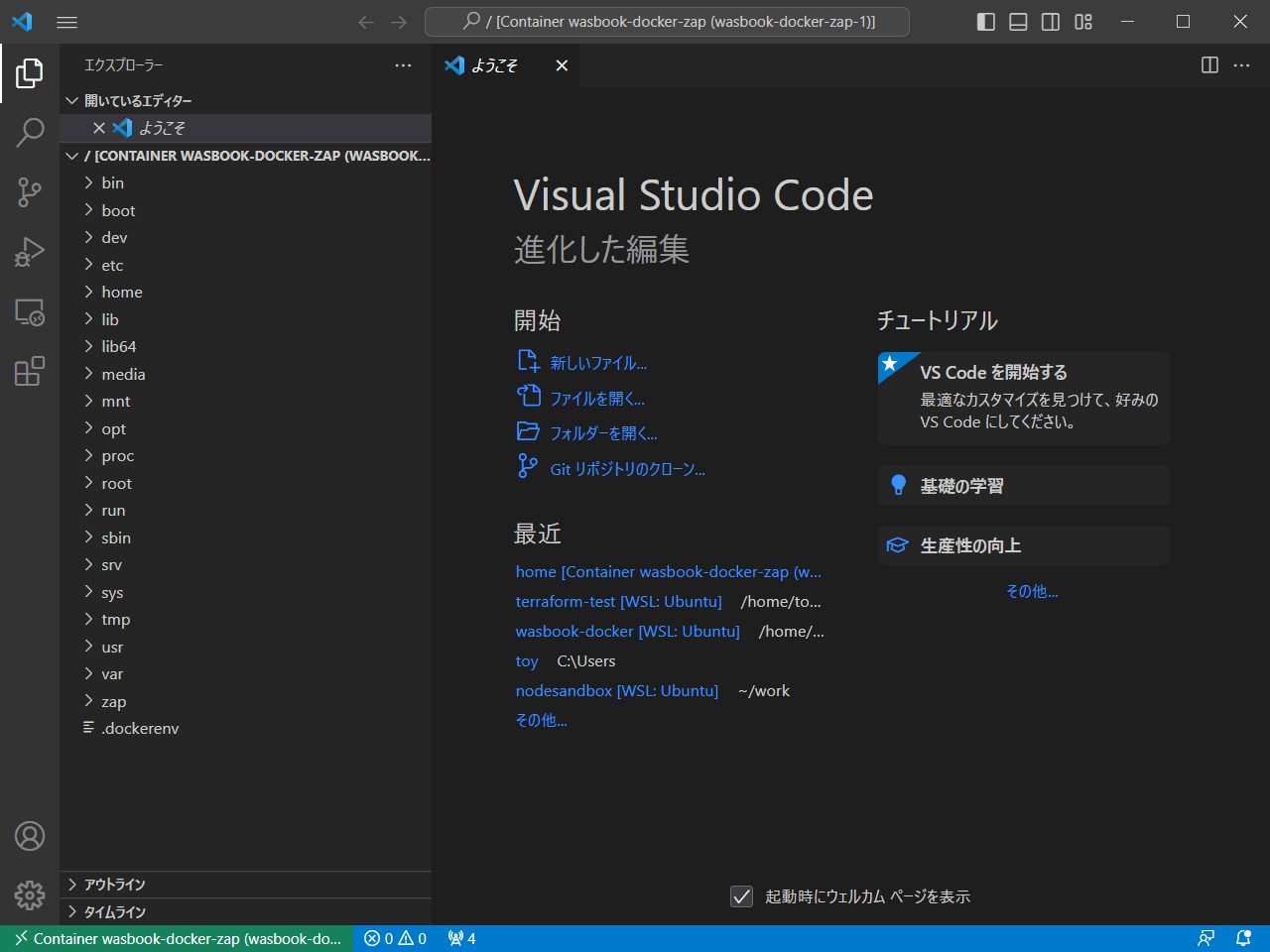Select the tmp folder row
Image resolution: width=1270 pixels, height=952 pixels.
point(246,620)
